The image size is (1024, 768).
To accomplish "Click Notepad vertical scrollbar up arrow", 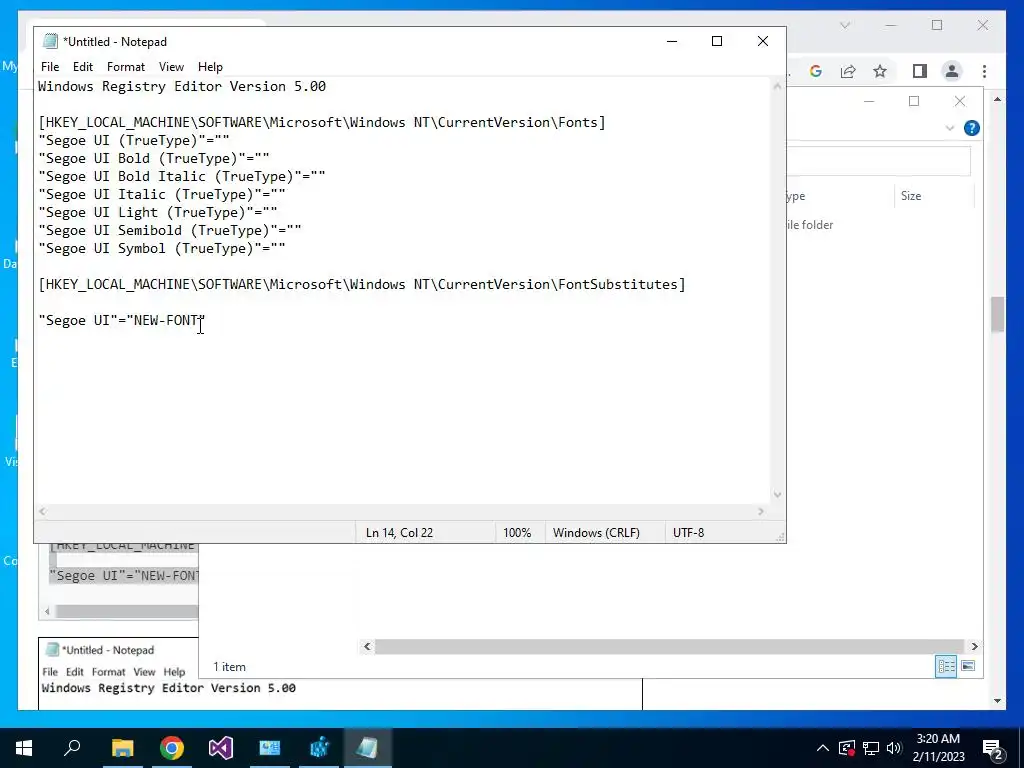I will pos(777,86).
